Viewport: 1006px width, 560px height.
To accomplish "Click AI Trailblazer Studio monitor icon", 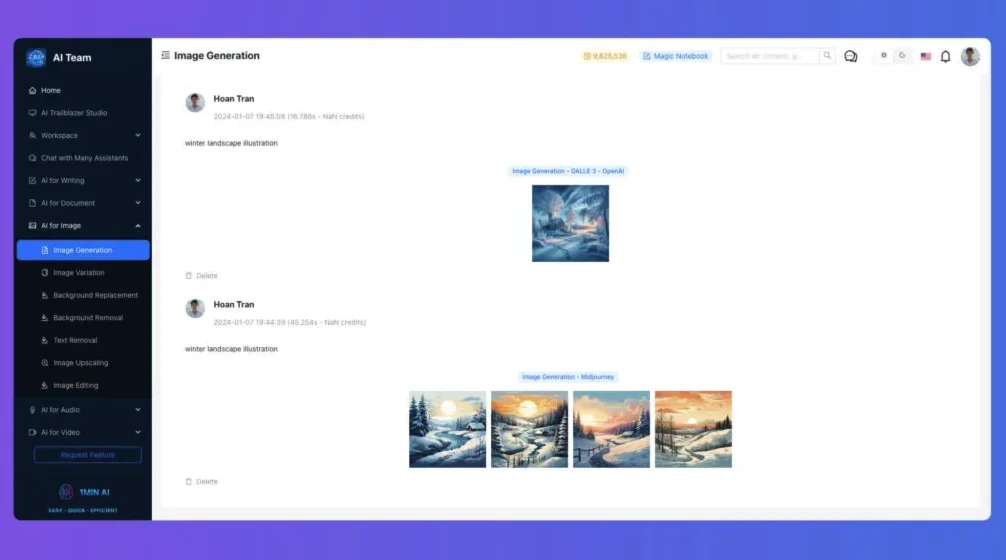I will [x=32, y=113].
